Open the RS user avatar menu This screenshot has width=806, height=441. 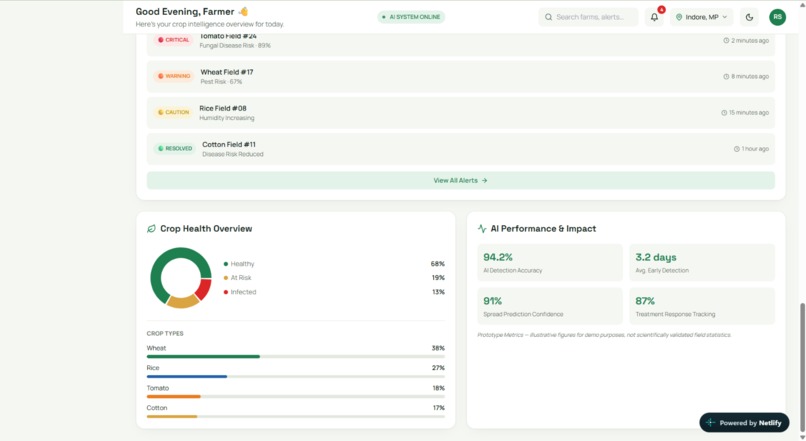(777, 17)
